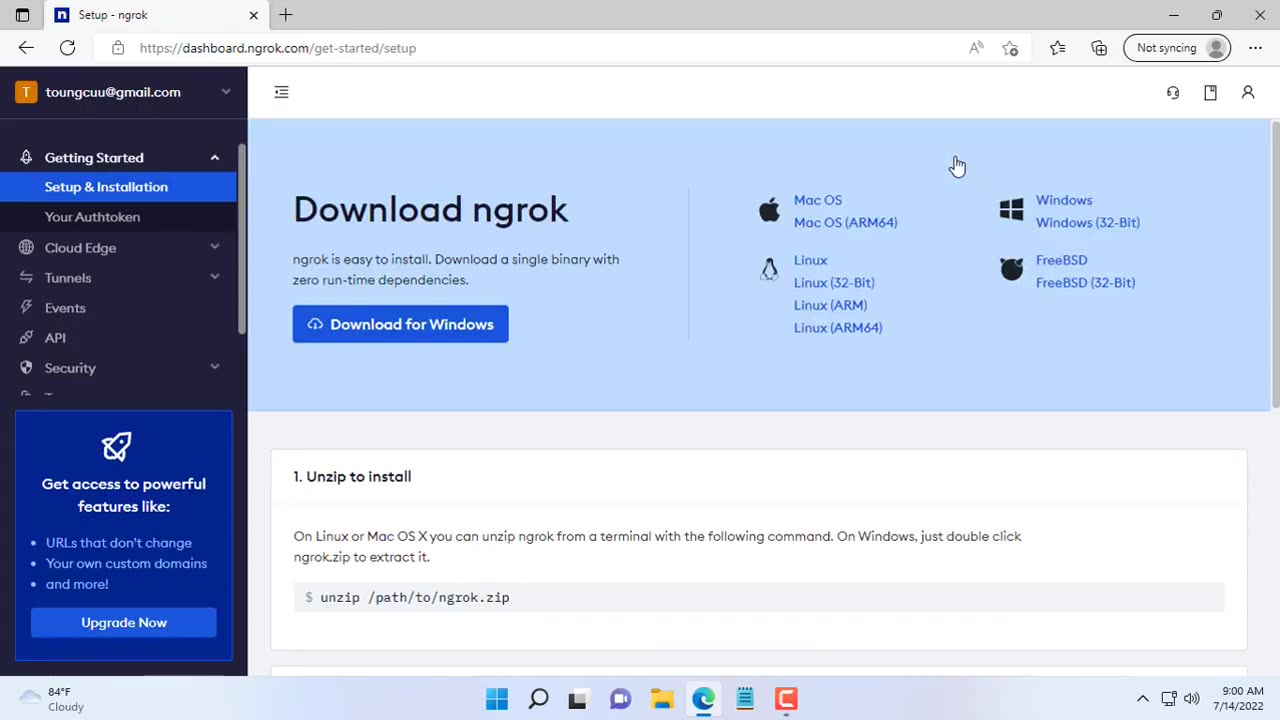Click the browser address bar URL
This screenshot has height=720, width=1280.
[x=278, y=48]
